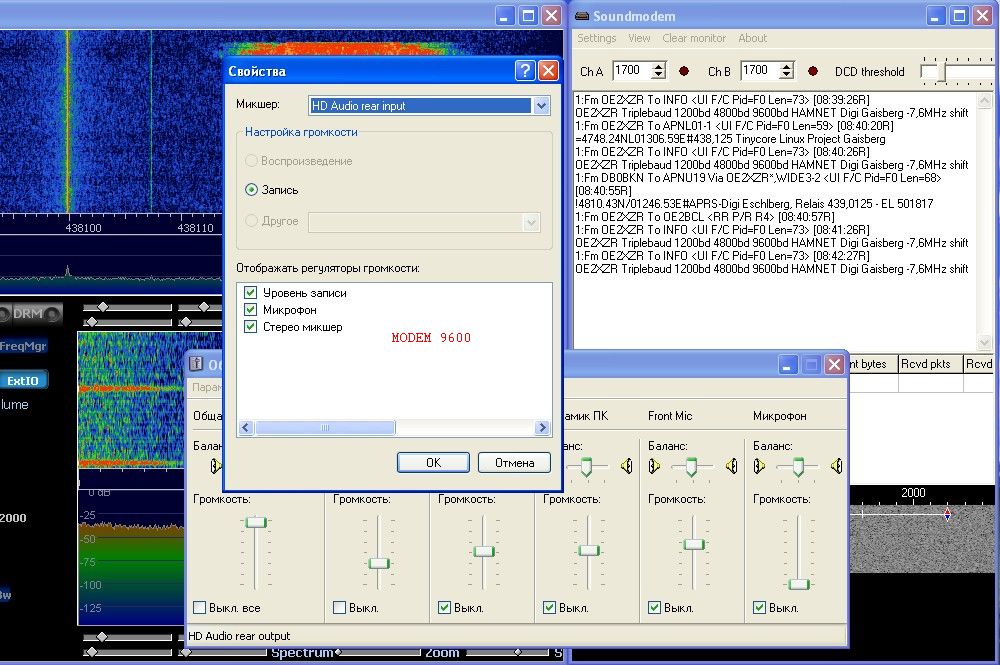The image size is (1000, 665).
Task: Increase Ch A frequency with up arrow
Action: point(658,67)
